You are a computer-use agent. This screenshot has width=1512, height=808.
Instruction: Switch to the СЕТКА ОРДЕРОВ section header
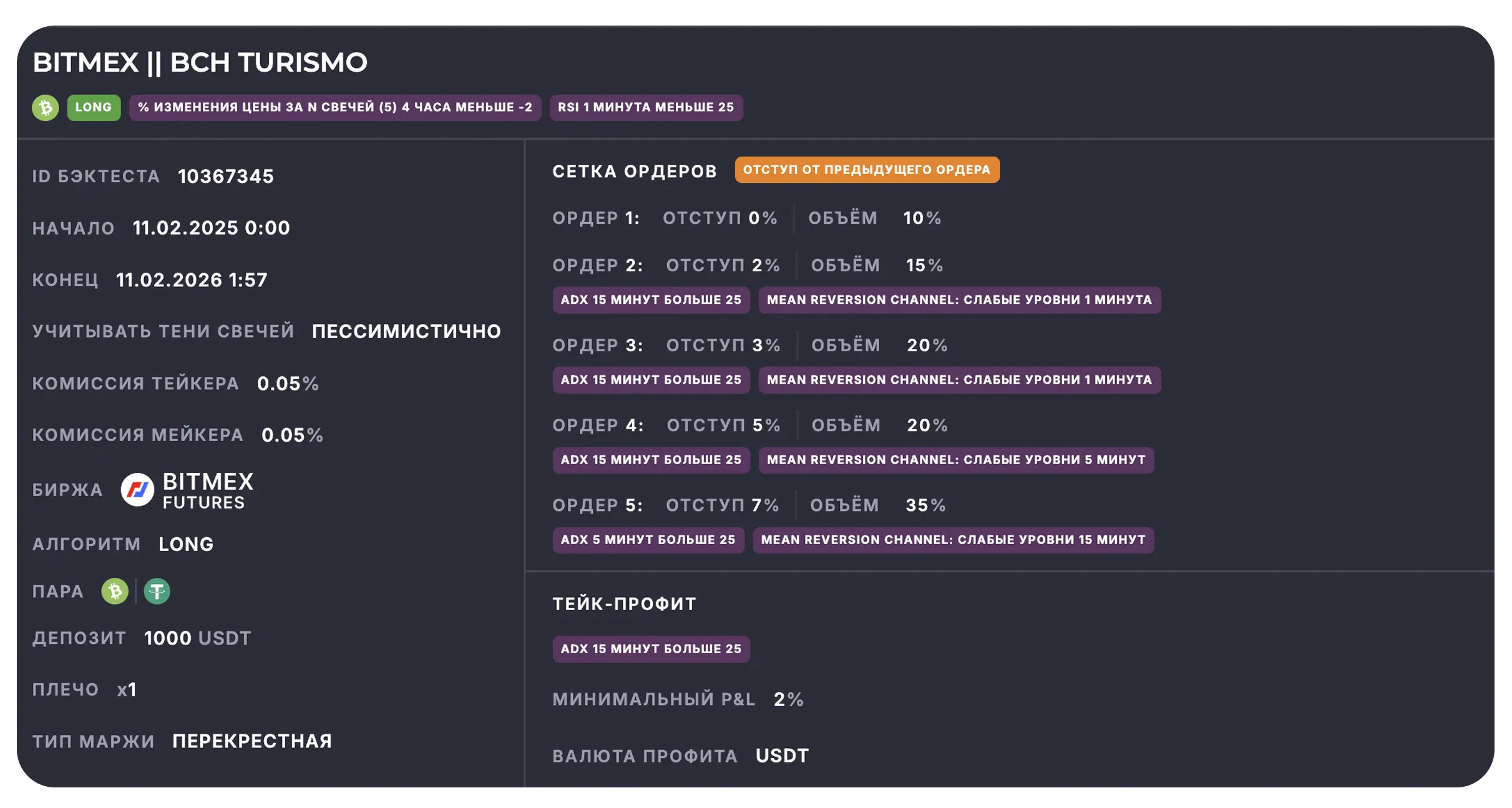pos(633,170)
